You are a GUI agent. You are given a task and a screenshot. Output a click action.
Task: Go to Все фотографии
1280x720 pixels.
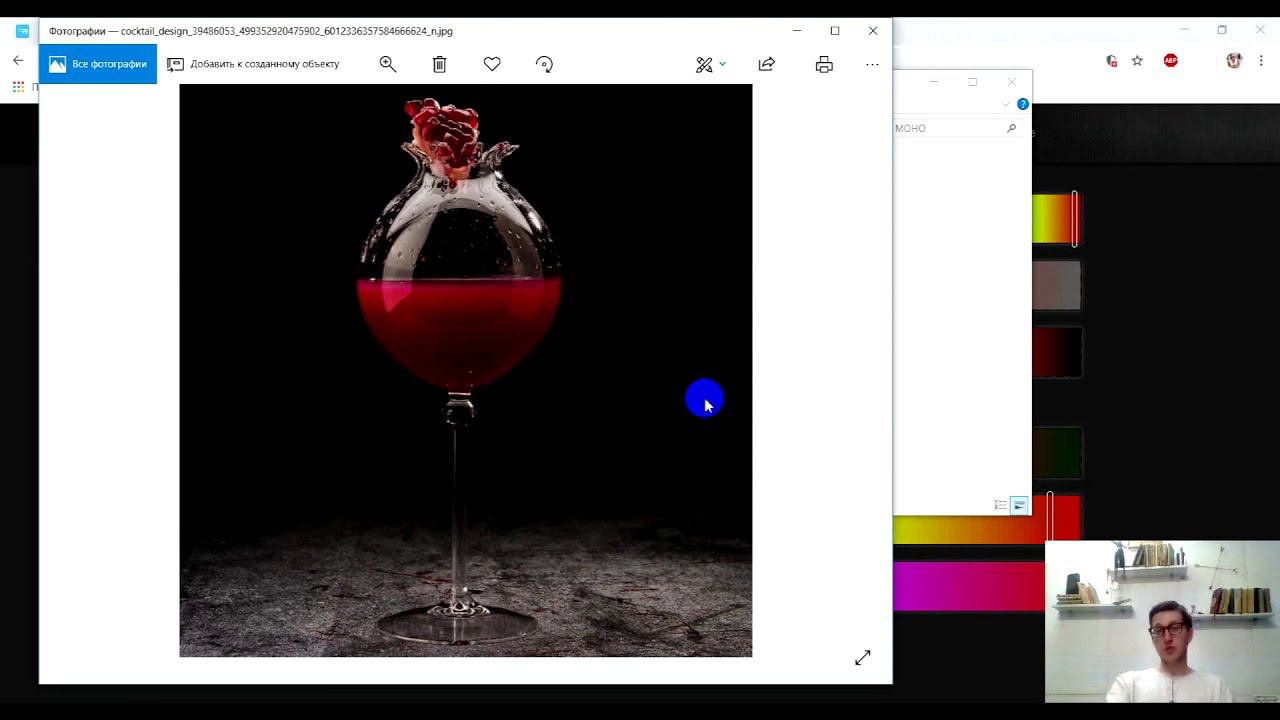(x=98, y=64)
